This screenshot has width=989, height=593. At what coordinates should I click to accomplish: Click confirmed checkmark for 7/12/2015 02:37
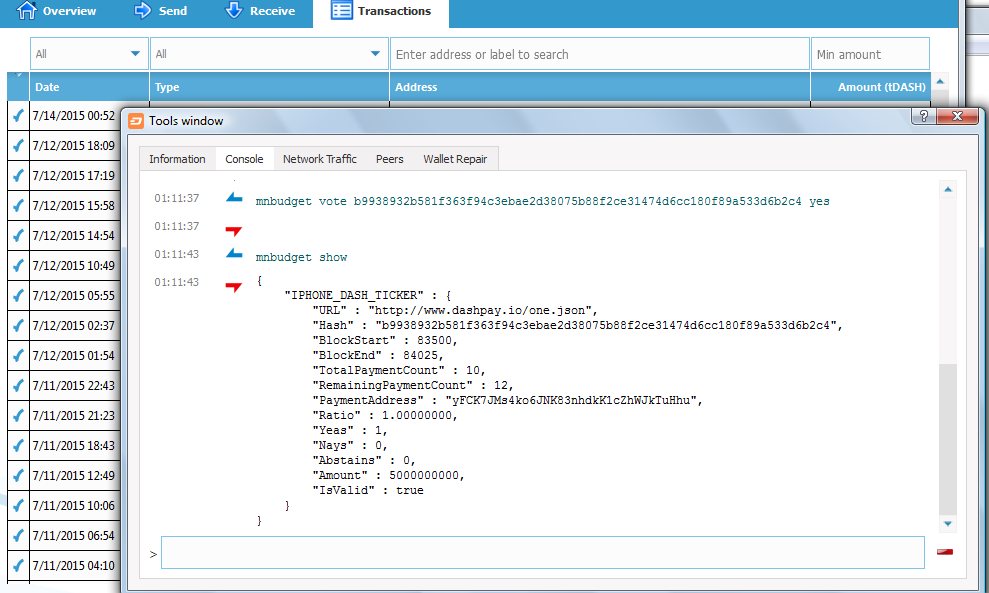(18, 325)
